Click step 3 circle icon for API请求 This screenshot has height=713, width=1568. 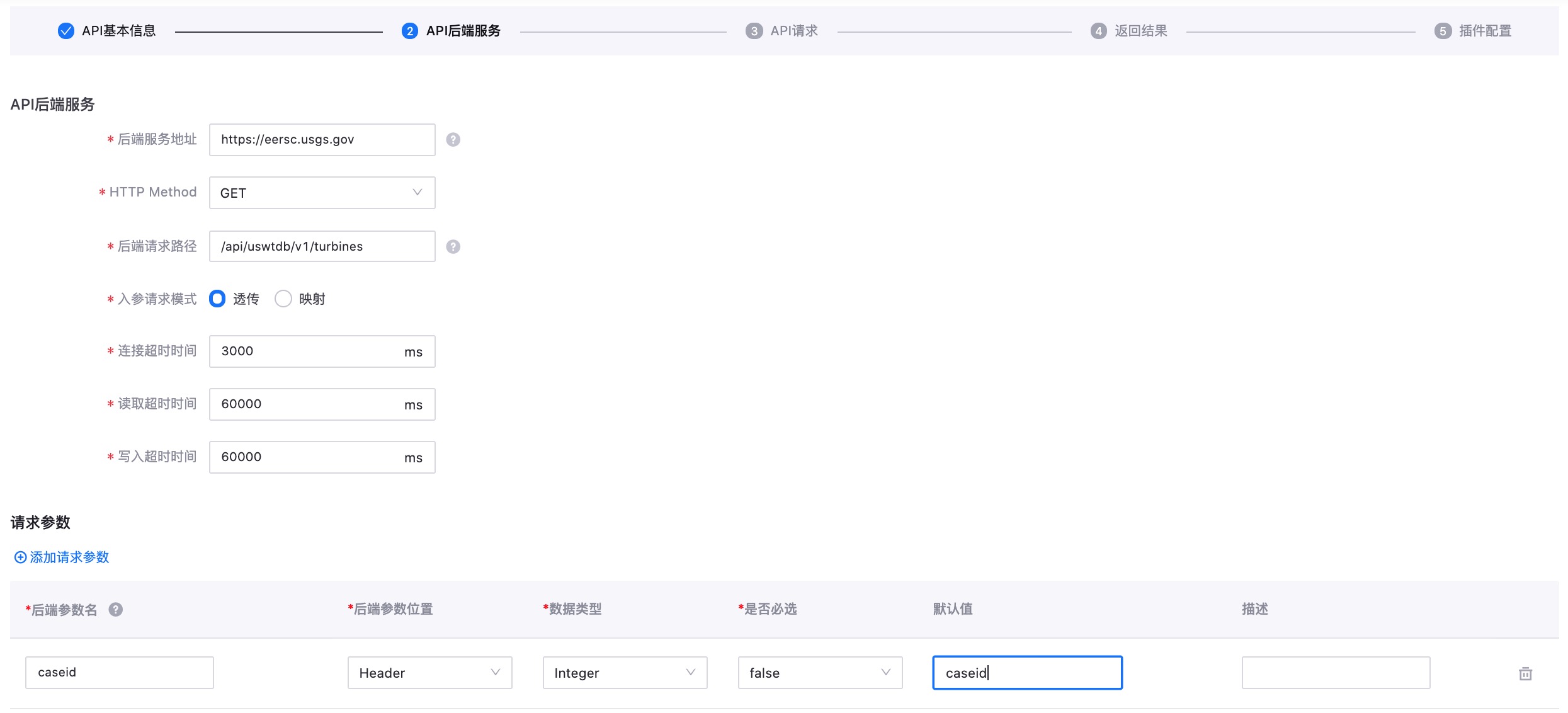click(x=754, y=31)
